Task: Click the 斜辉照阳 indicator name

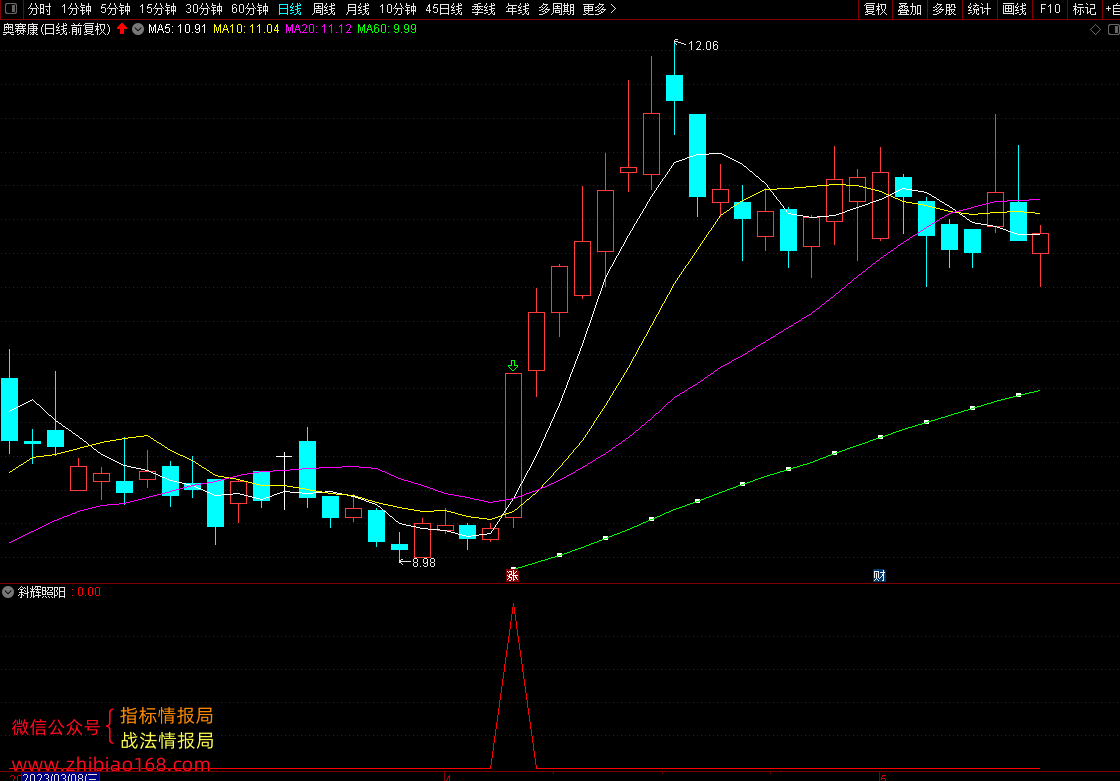Action: [41, 592]
